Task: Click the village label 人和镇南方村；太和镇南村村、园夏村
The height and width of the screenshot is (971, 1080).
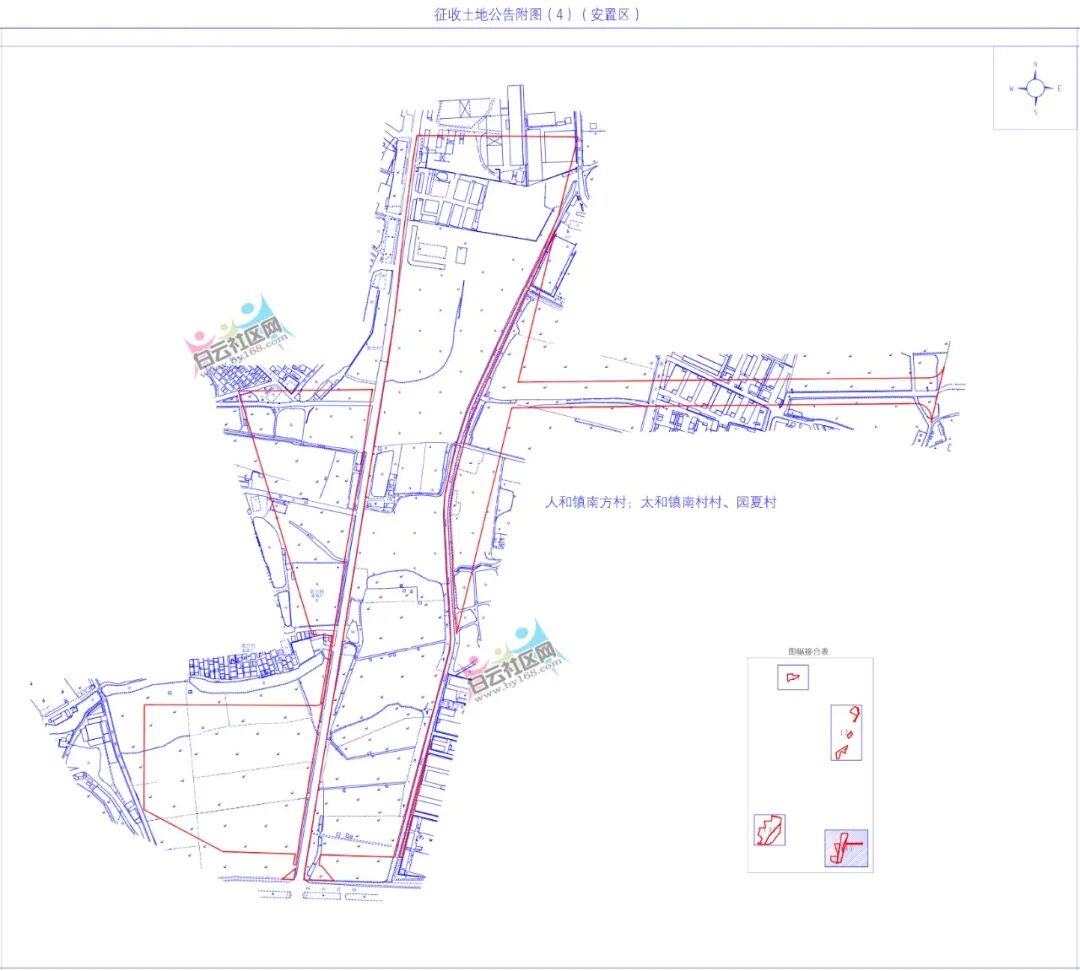Action: pos(661,502)
